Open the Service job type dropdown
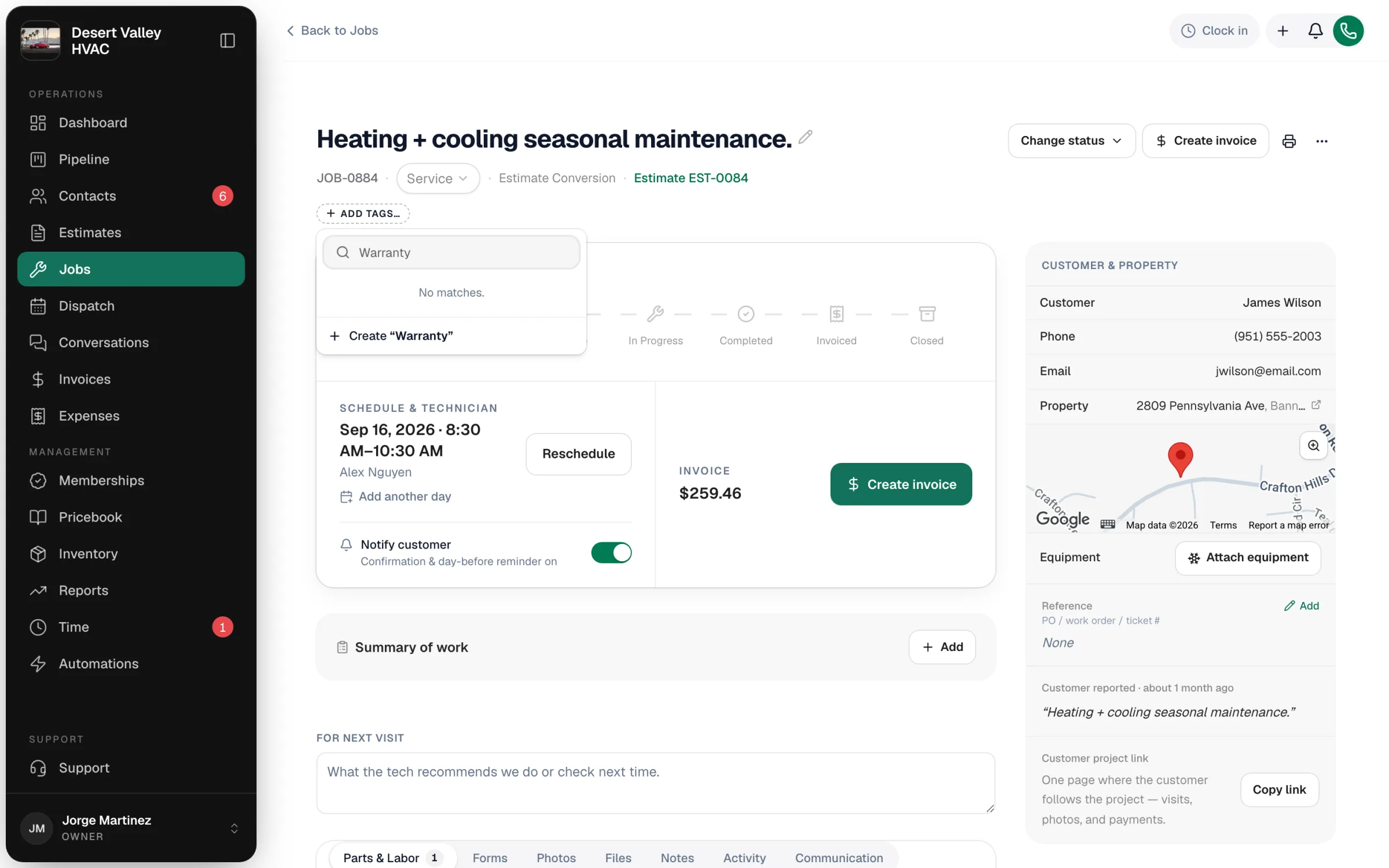Screen dimensions: 1389x868 [x=438, y=178]
